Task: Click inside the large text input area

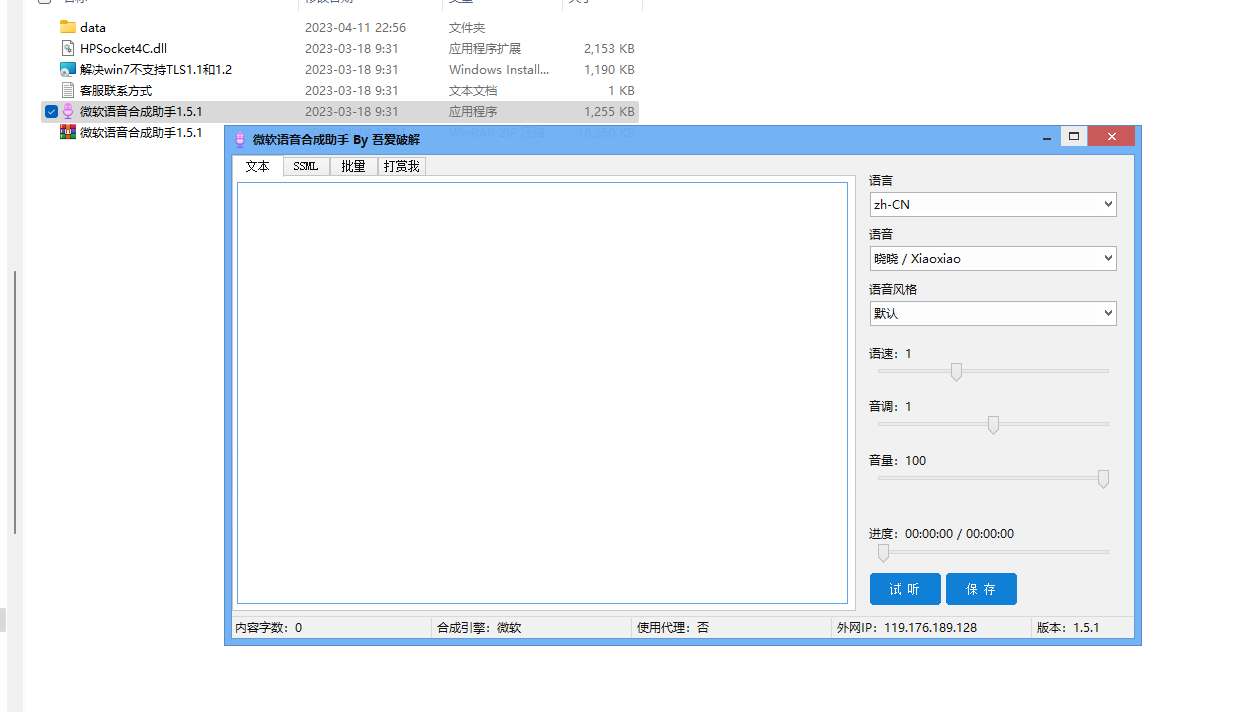Action: (x=542, y=393)
